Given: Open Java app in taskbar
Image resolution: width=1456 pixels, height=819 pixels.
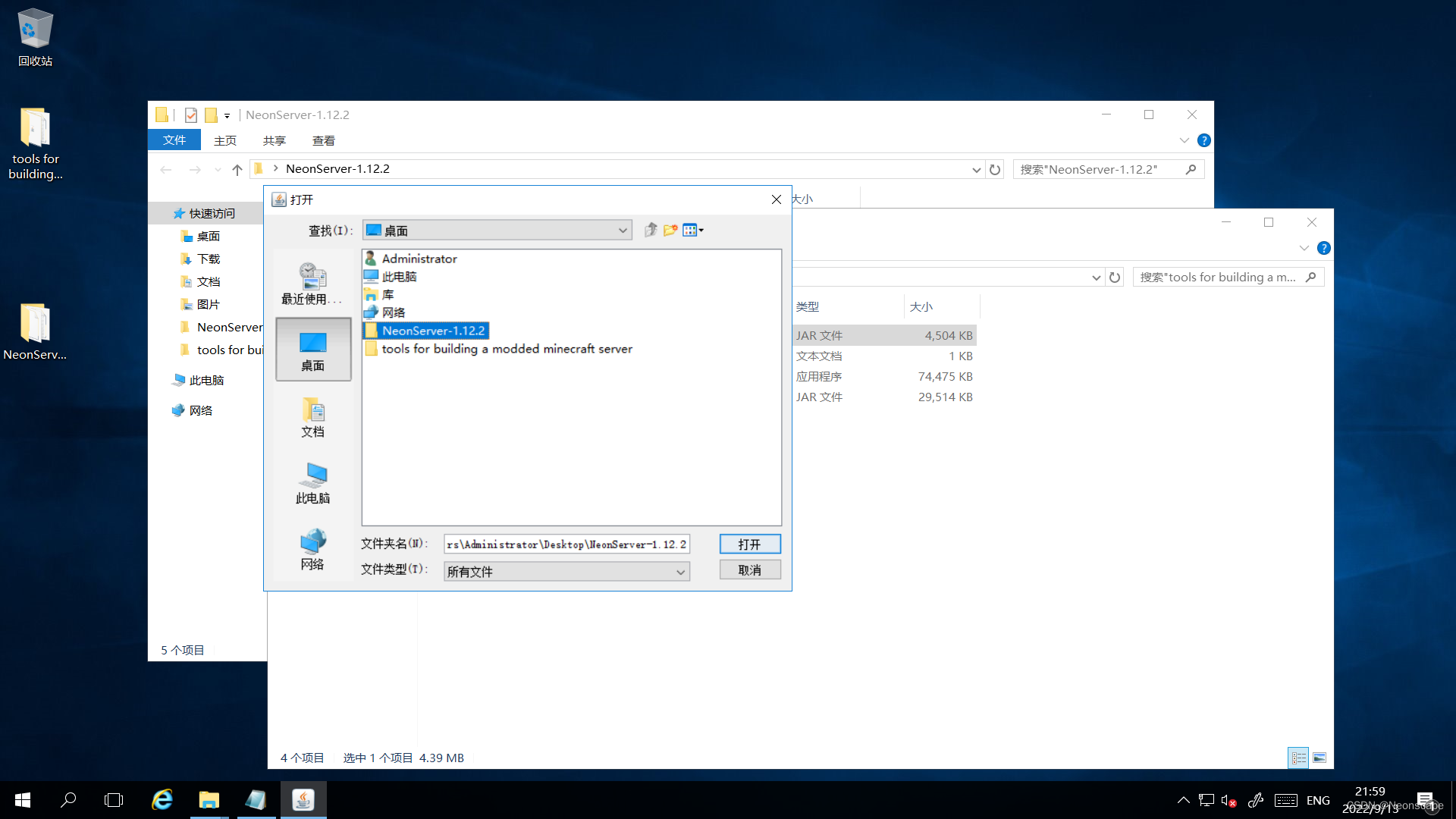Looking at the screenshot, I should [x=303, y=800].
